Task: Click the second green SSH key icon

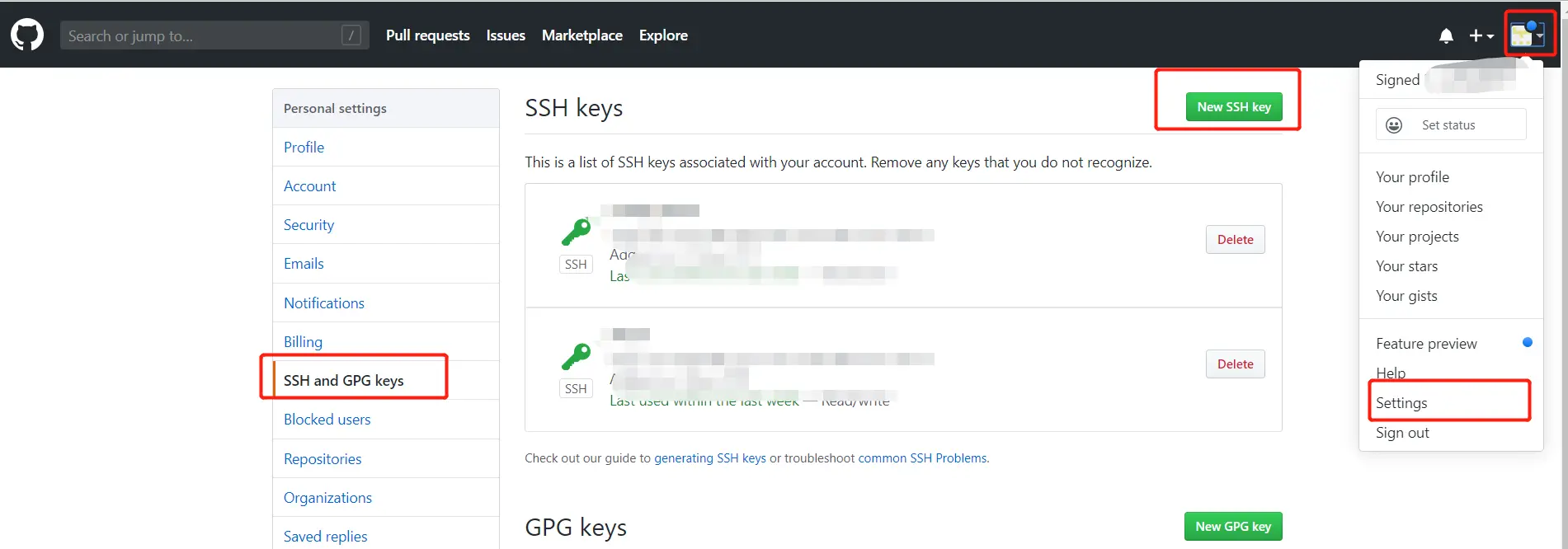Action: [x=576, y=356]
